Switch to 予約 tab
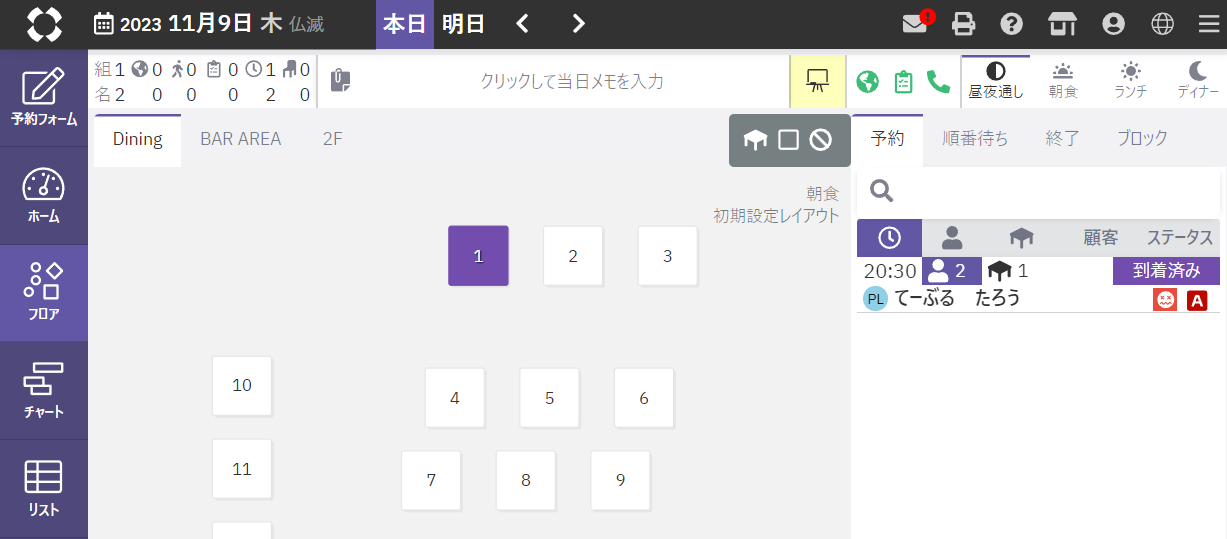This screenshot has width=1227, height=539. click(x=888, y=140)
